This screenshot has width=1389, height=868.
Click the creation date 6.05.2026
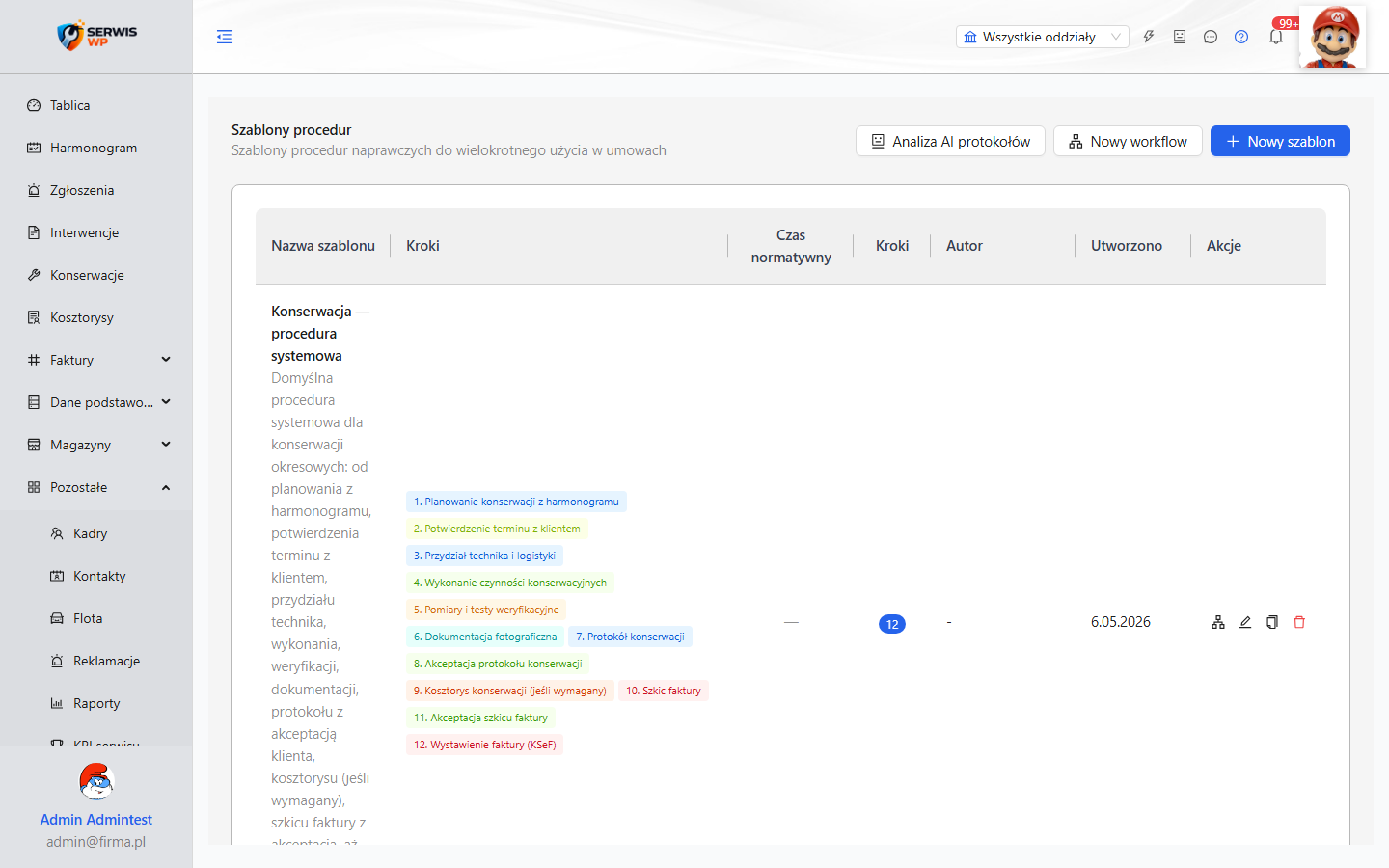click(x=1121, y=622)
